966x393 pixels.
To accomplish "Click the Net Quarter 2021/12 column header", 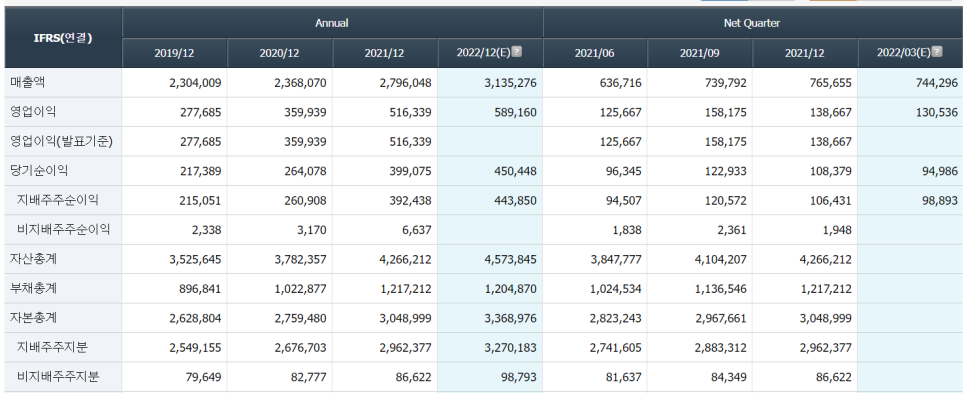I will [x=805, y=53].
